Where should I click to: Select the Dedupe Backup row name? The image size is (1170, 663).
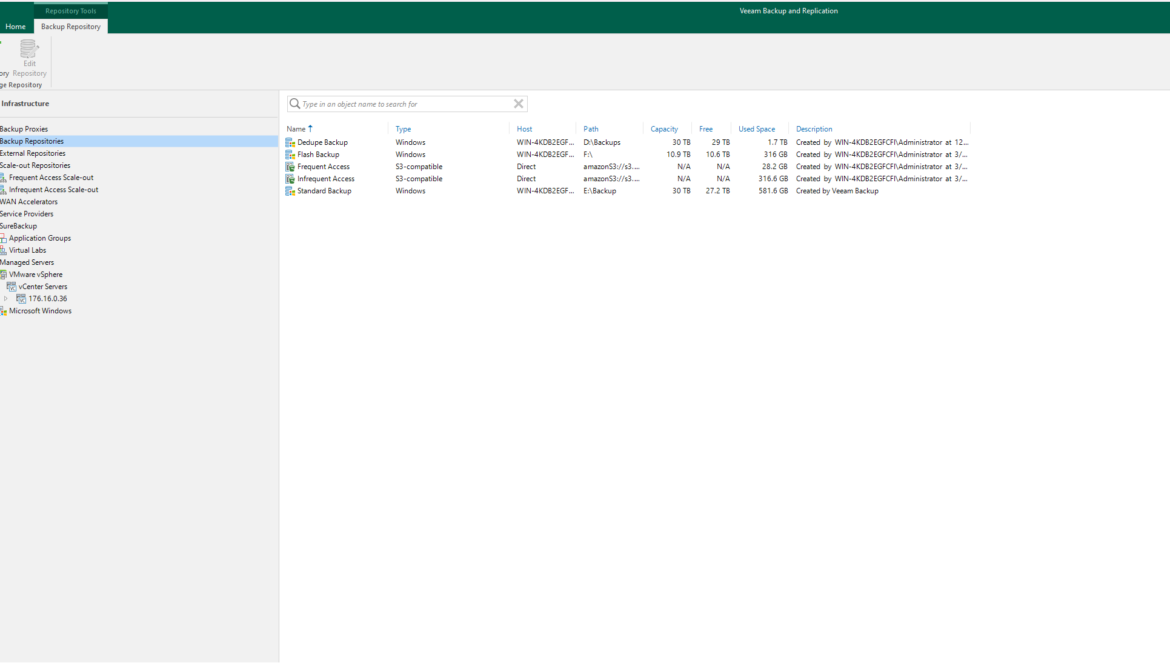pyautogui.click(x=322, y=142)
